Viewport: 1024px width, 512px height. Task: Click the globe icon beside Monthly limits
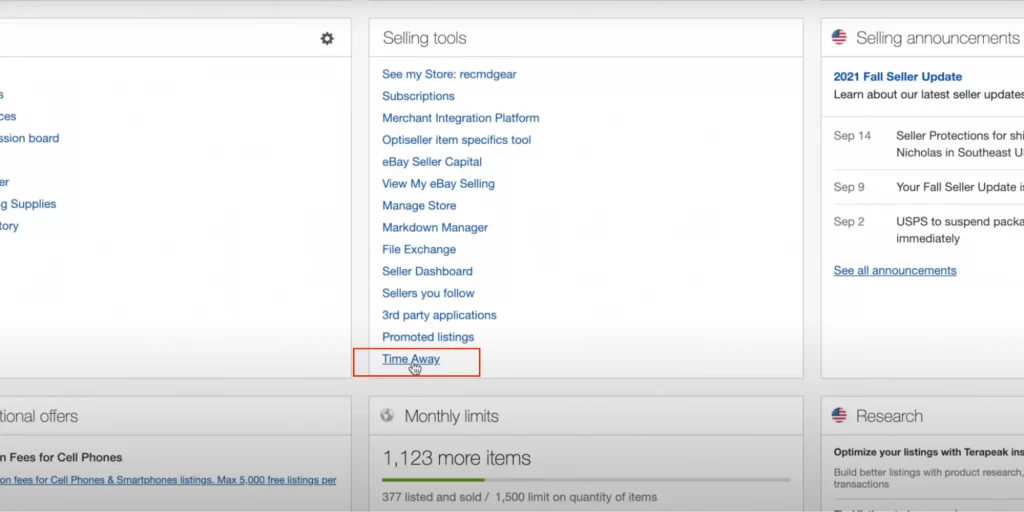click(387, 415)
